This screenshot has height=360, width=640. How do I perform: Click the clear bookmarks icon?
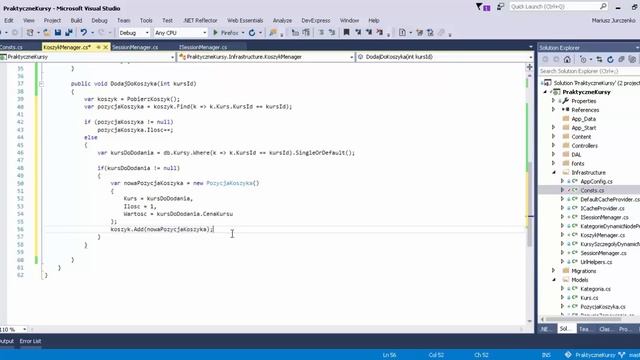(380, 32)
